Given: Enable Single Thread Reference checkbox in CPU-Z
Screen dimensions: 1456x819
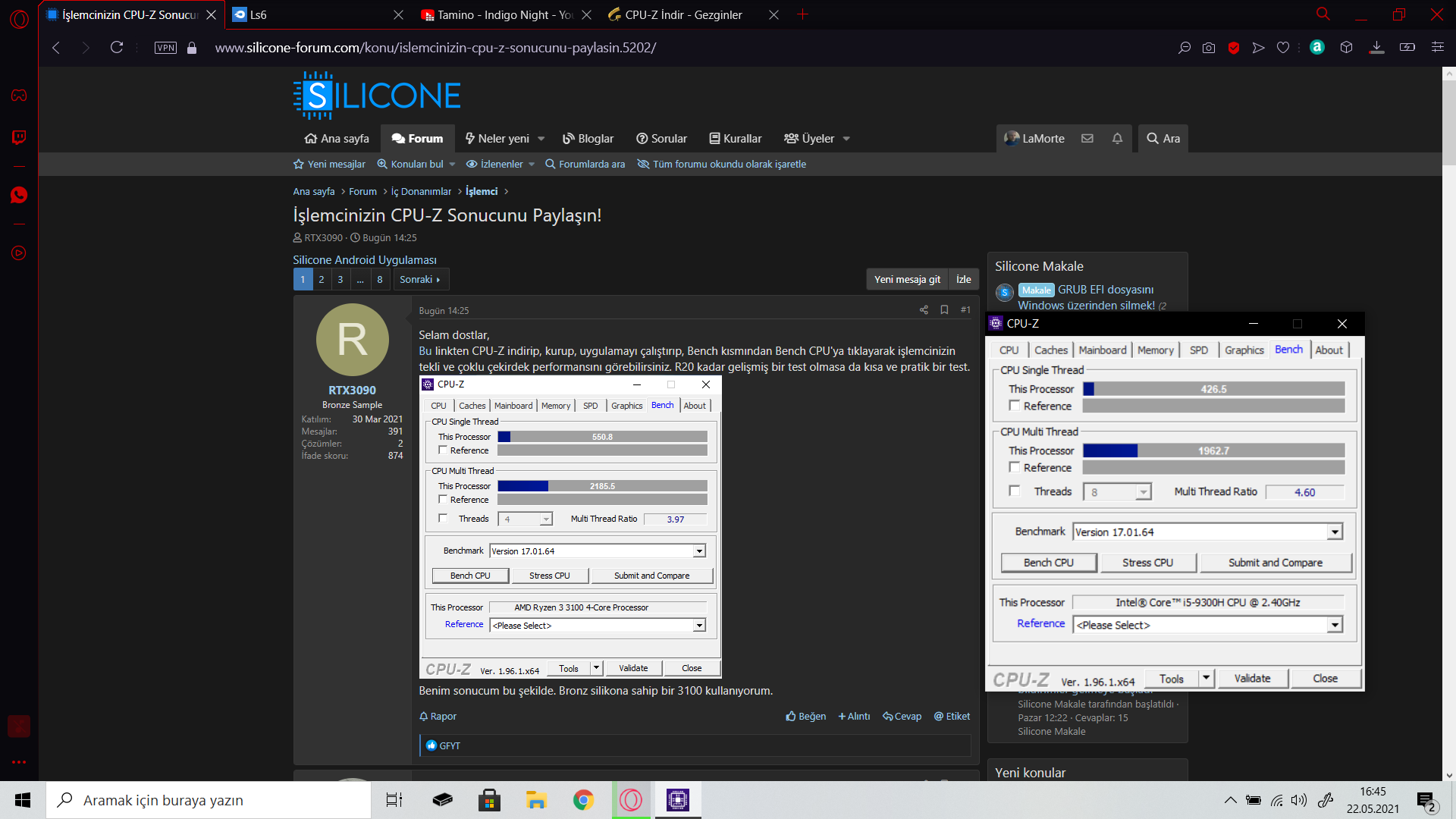Looking at the screenshot, I should [x=1015, y=406].
